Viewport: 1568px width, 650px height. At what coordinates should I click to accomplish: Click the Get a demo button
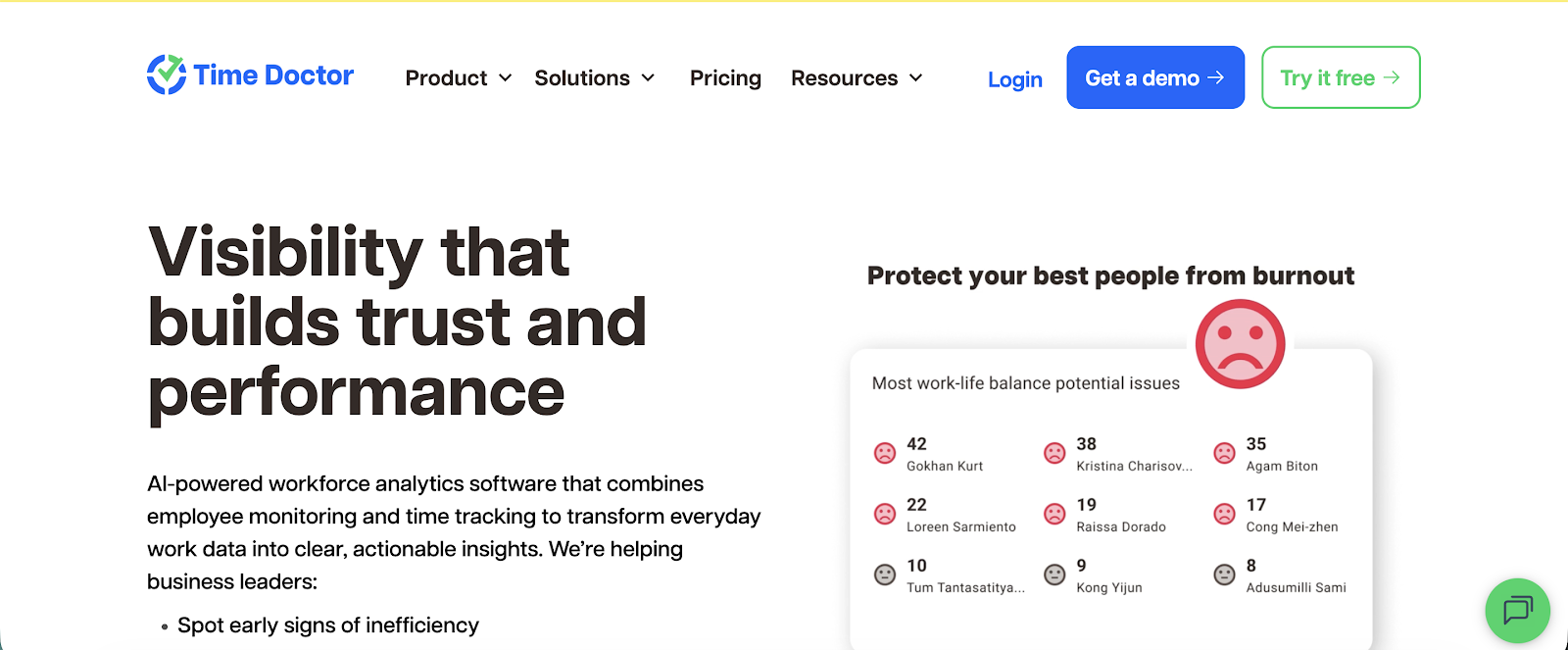click(1155, 77)
